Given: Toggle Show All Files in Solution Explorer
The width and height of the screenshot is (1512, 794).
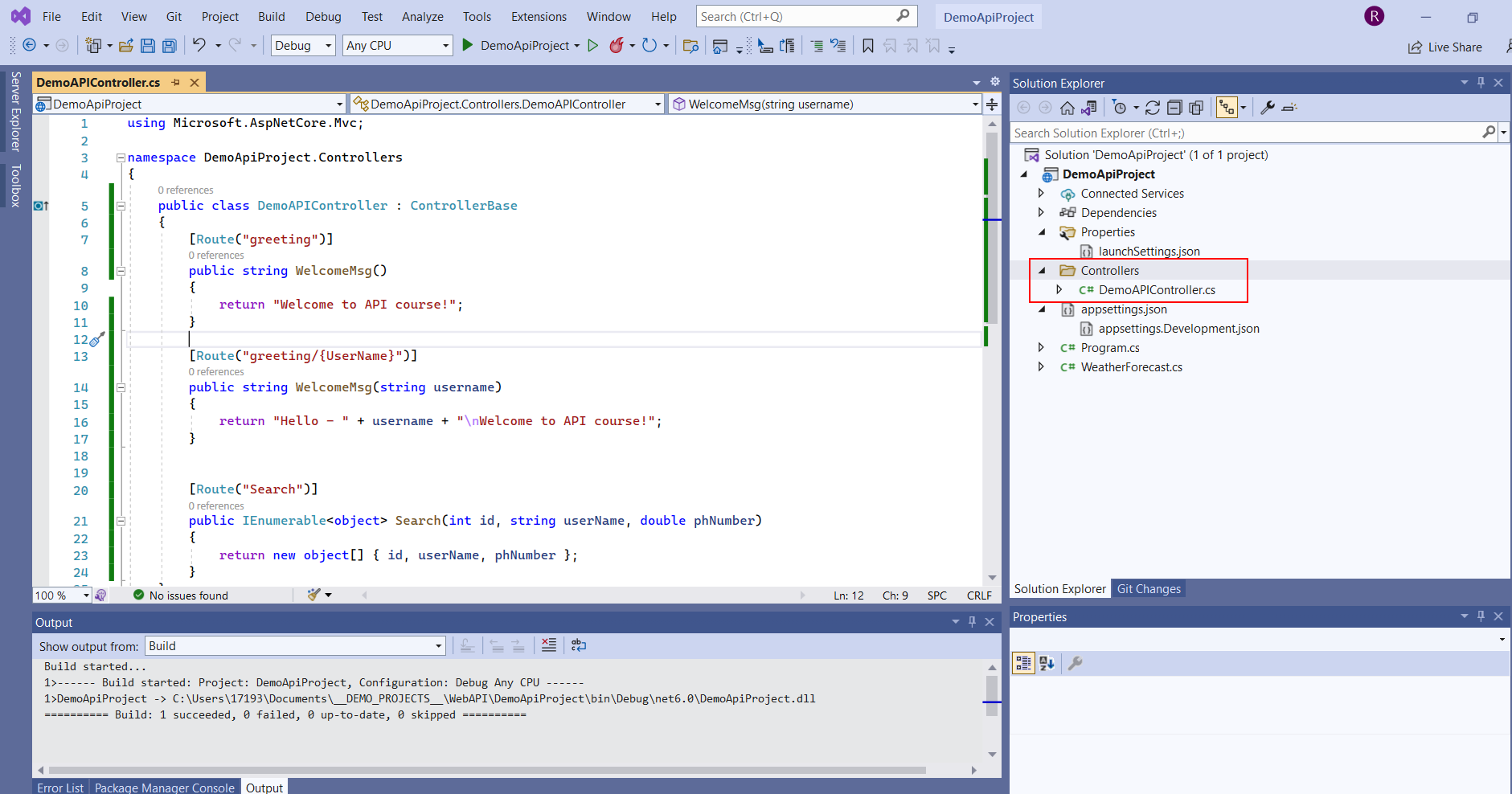Looking at the screenshot, I should (1196, 108).
